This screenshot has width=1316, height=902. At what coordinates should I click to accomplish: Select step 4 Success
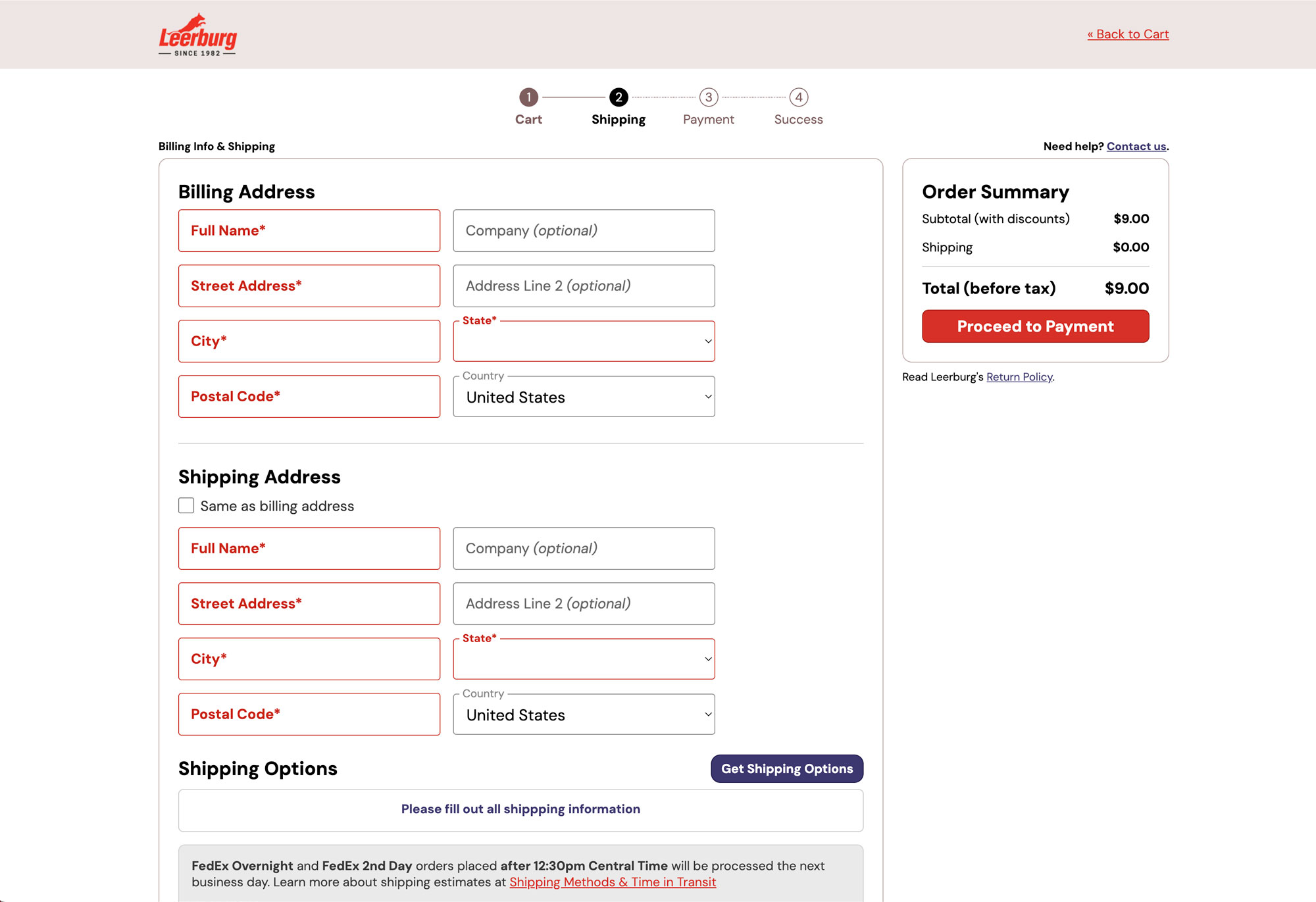[798, 107]
